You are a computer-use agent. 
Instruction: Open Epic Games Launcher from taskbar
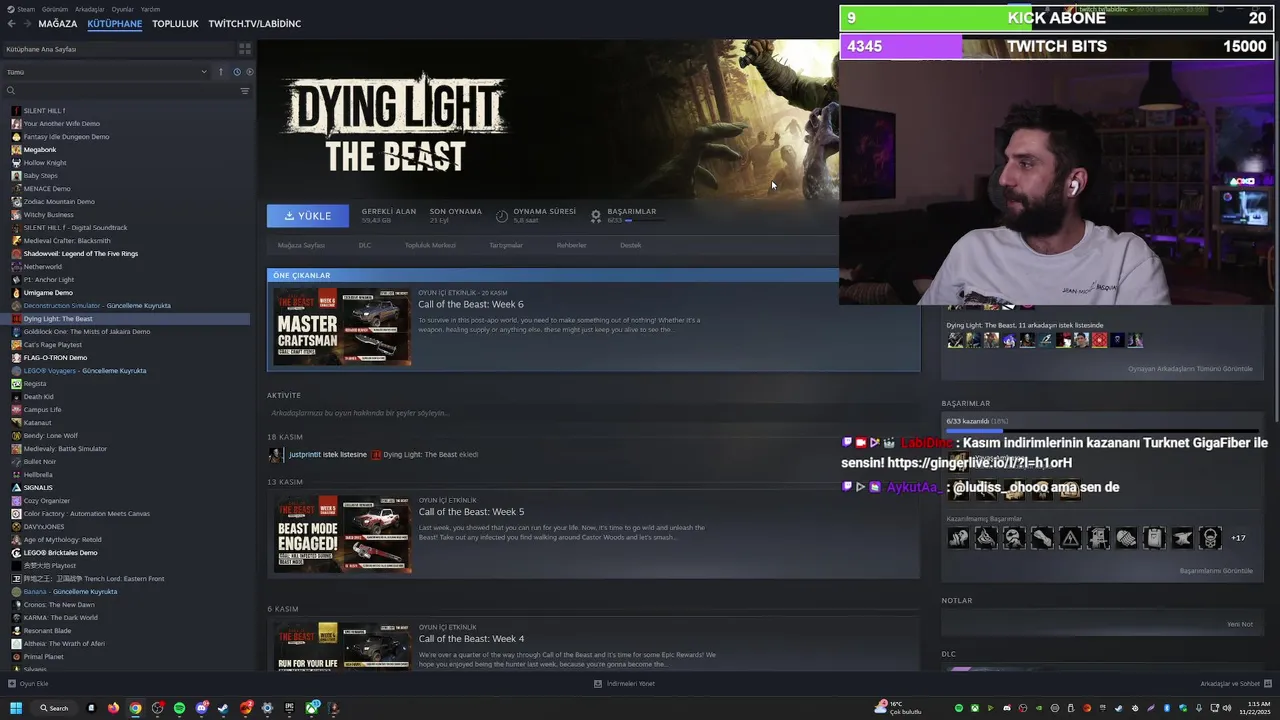click(290, 708)
